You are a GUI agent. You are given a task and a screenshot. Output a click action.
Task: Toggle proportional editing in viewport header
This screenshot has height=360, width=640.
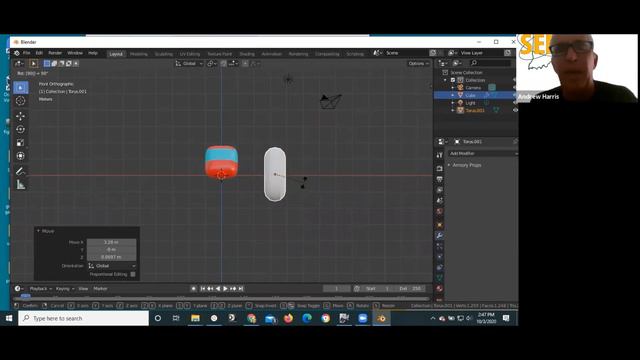[x=245, y=64]
